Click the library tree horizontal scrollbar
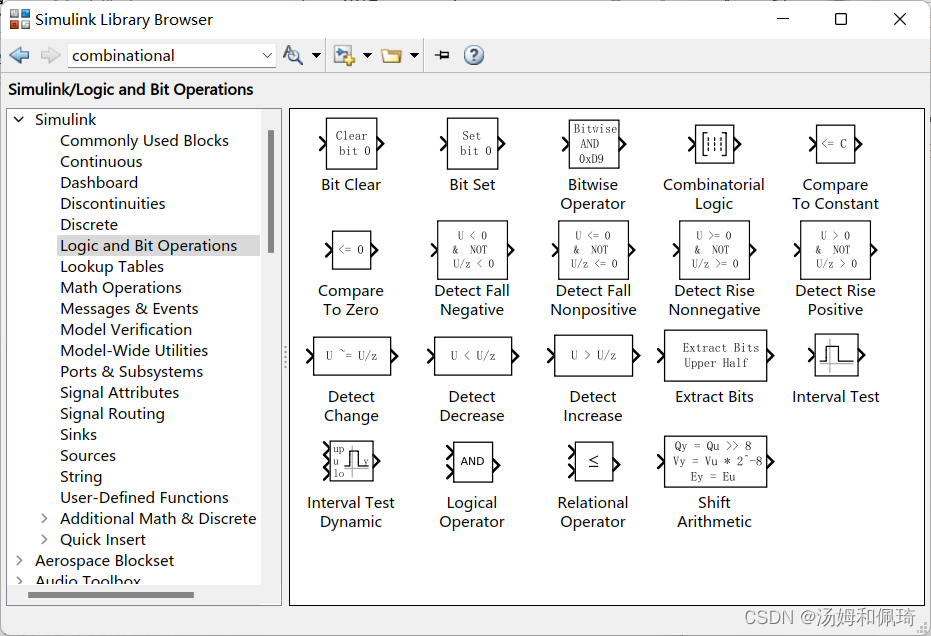Image resolution: width=931 pixels, height=636 pixels. 110,594
